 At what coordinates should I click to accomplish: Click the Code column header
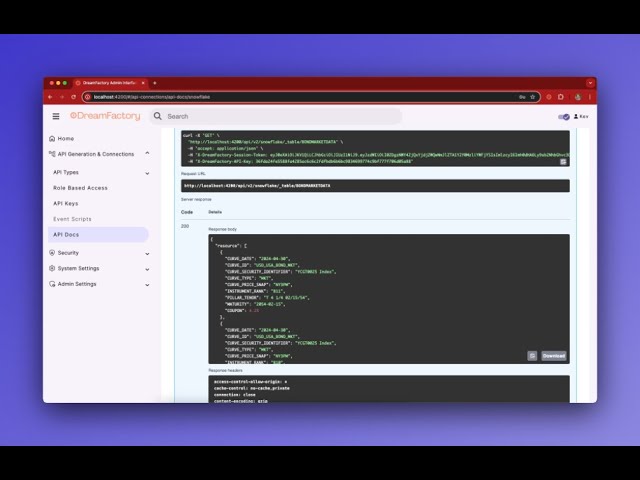click(187, 212)
